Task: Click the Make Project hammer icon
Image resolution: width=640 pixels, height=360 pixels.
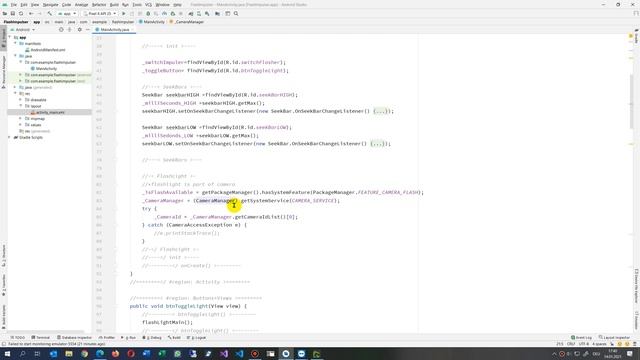Action: [x=49, y=13]
